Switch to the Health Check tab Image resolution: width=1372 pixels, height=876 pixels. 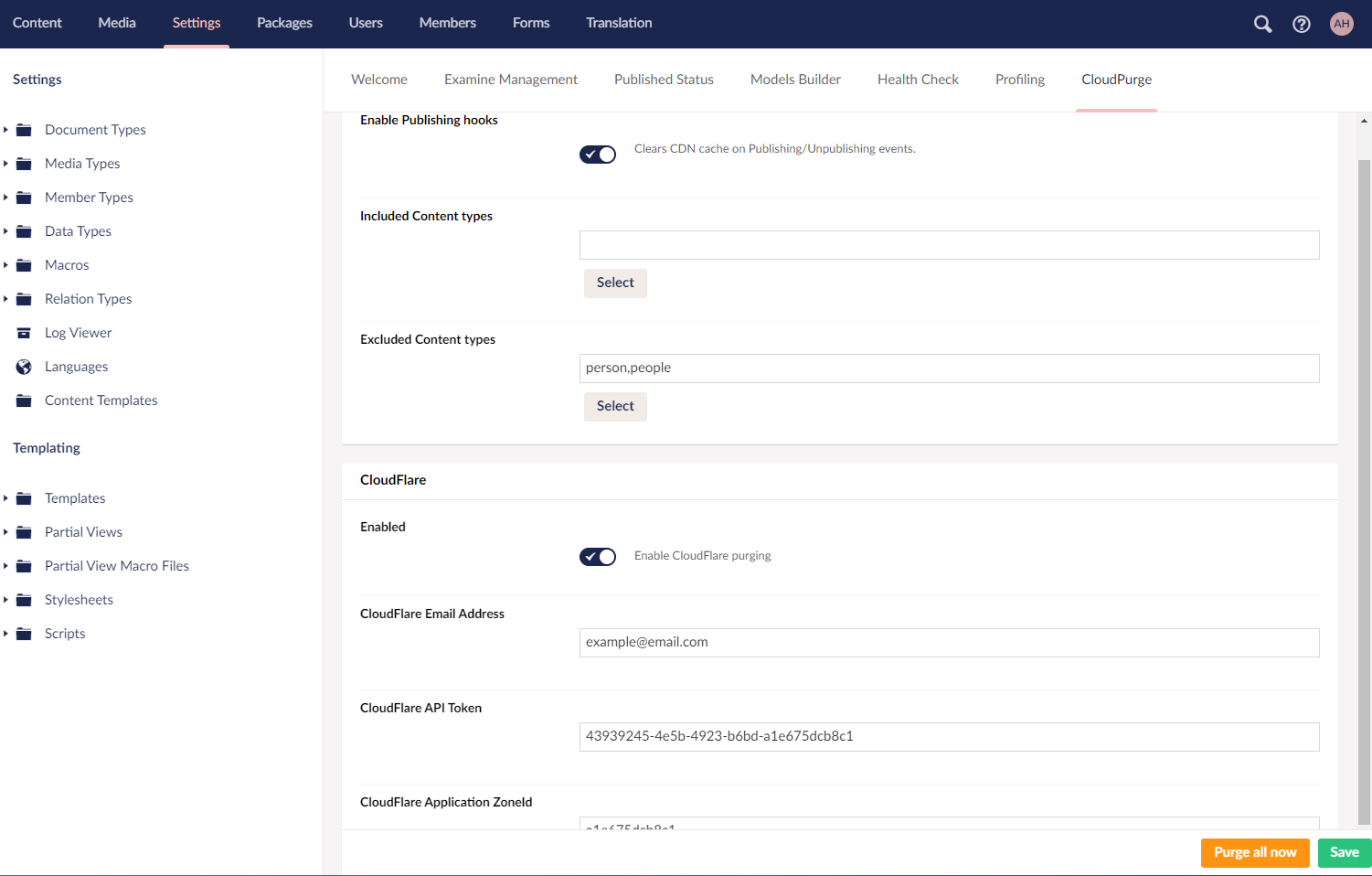918,80
